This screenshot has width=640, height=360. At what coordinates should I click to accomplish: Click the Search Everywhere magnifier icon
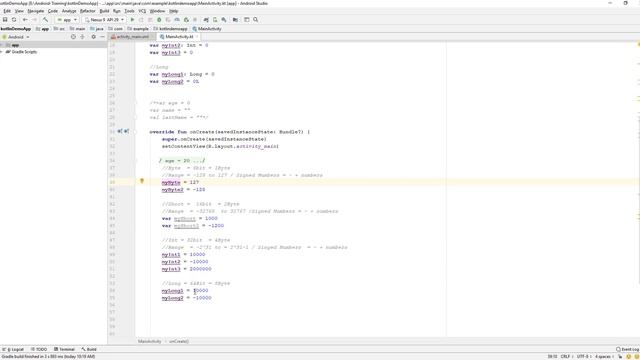point(256,20)
